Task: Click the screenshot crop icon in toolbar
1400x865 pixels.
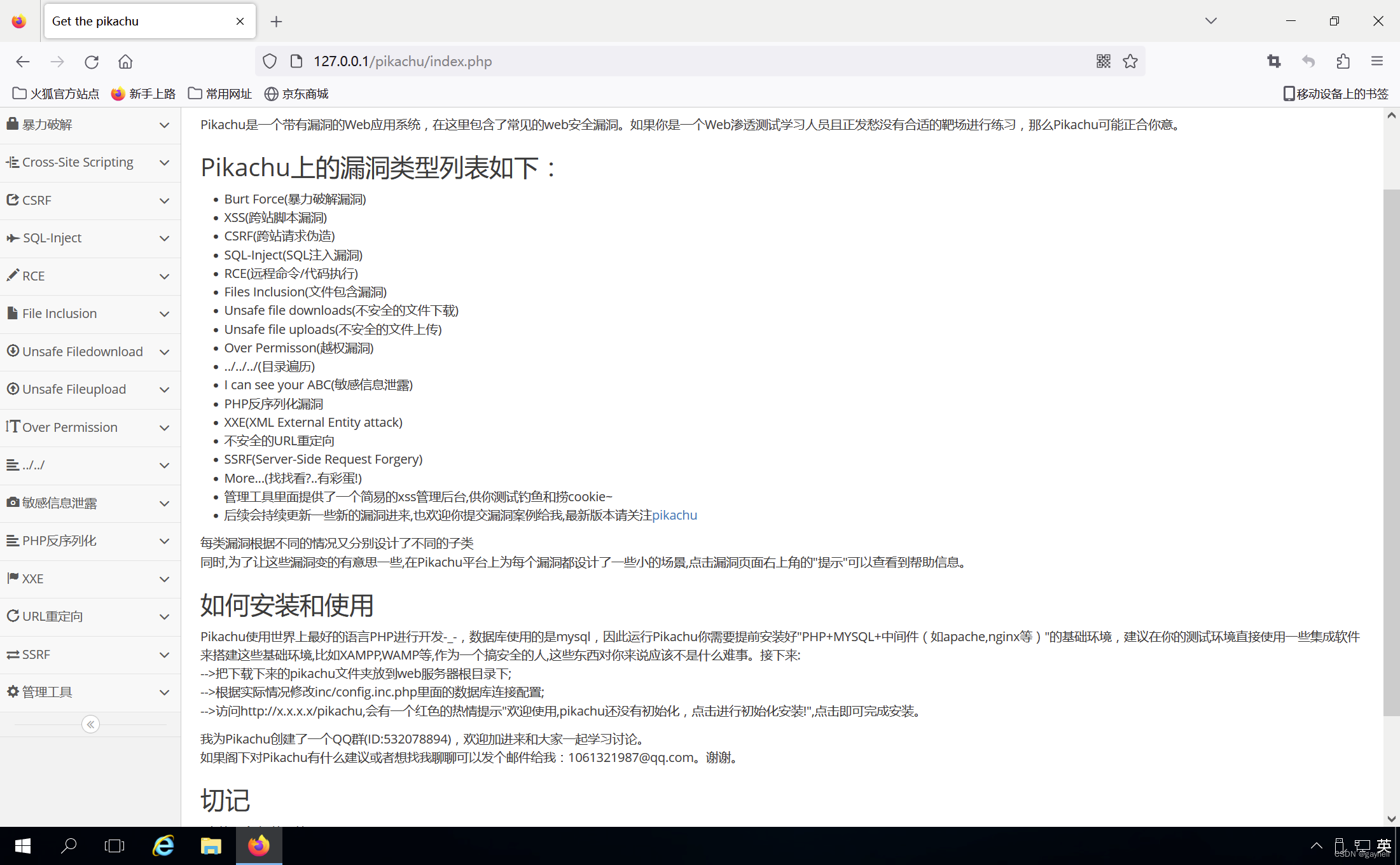Action: (1273, 61)
